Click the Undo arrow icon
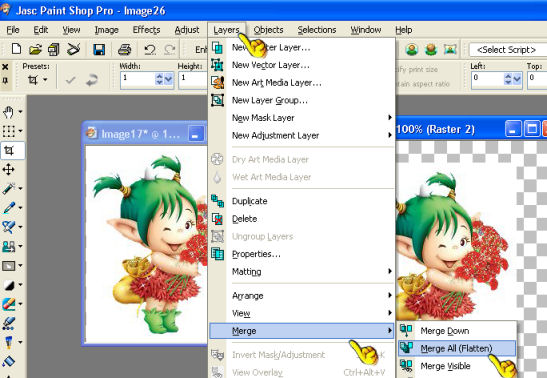Screen dimensions: 547x378 coord(150,50)
